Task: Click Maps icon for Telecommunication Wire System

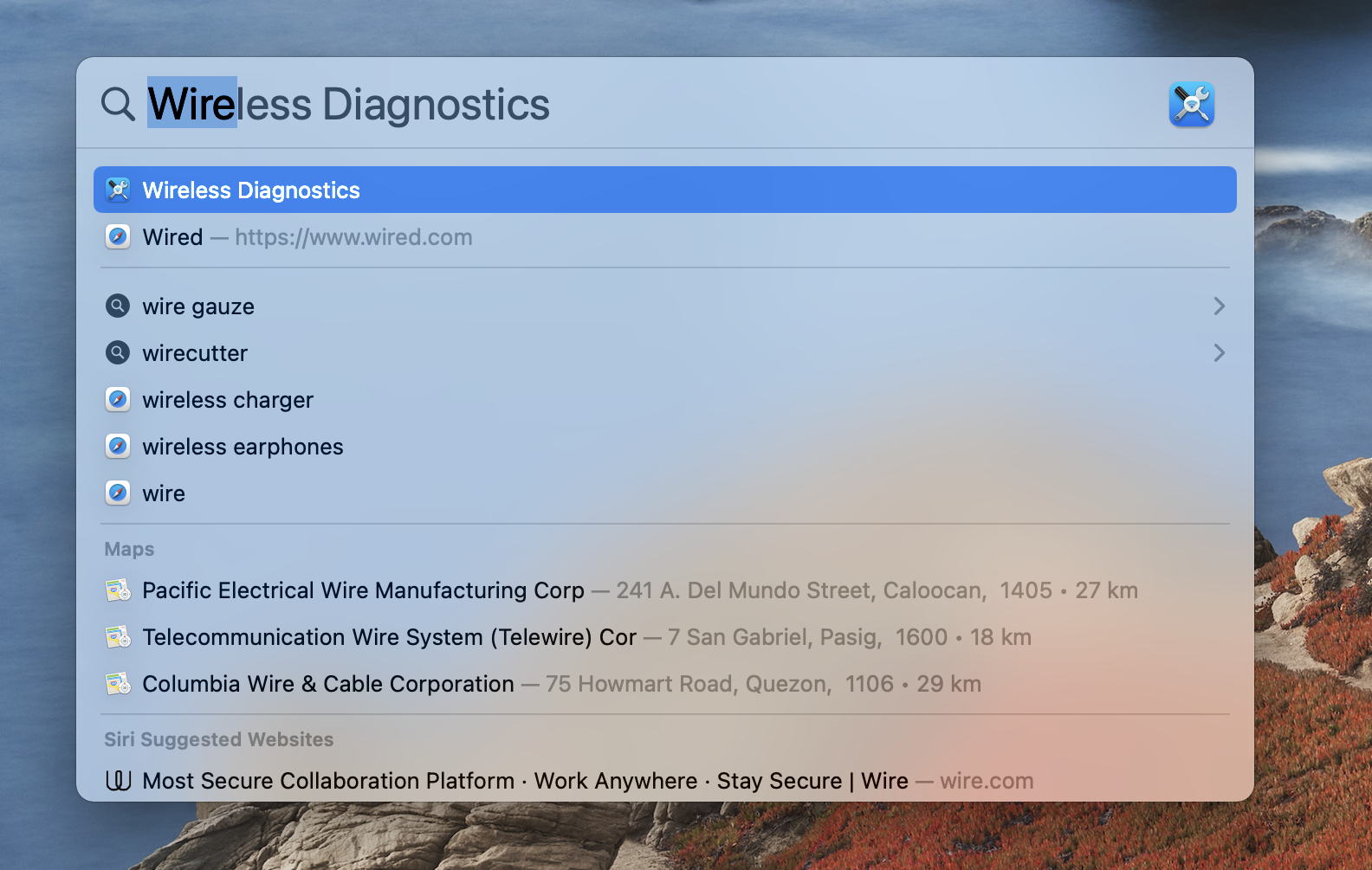Action: click(118, 637)
